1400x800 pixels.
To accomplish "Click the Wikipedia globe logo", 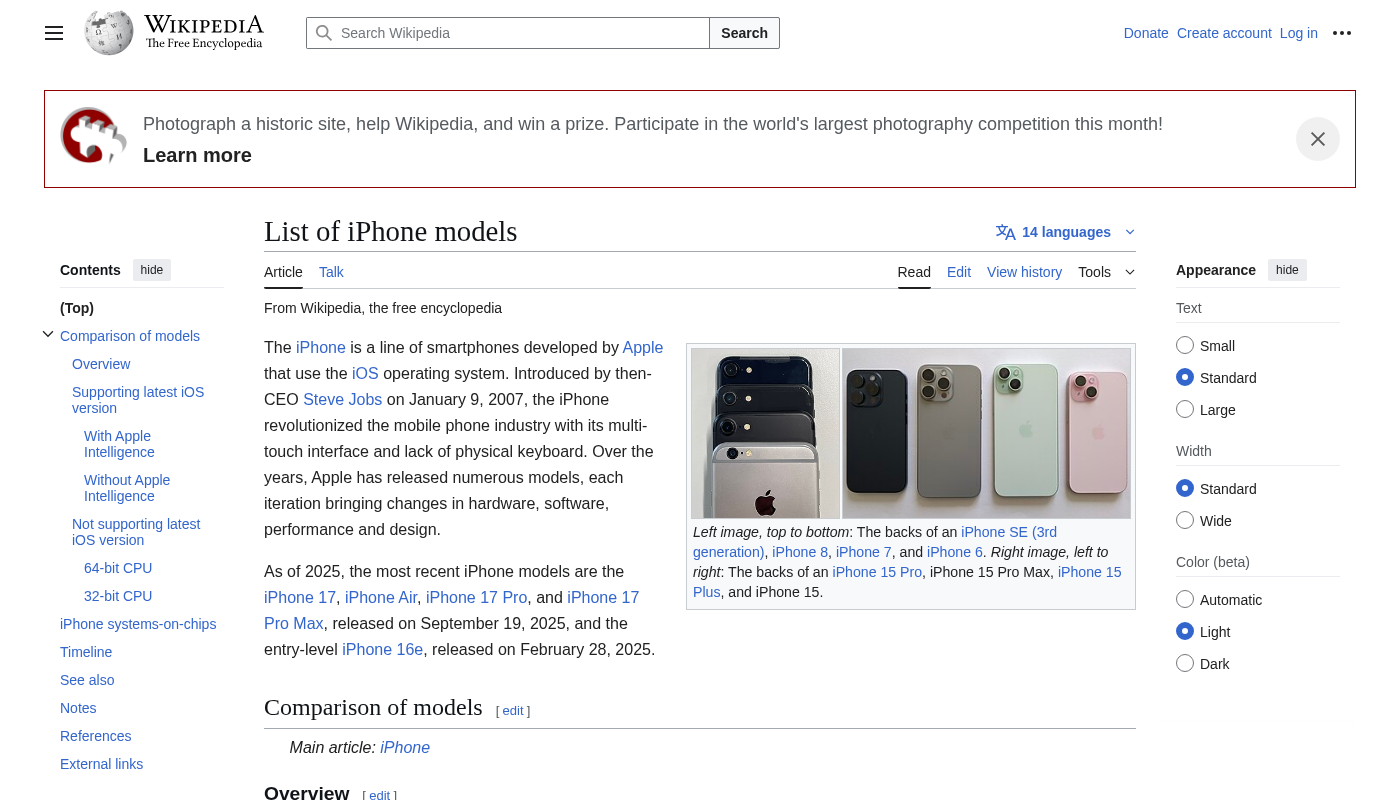I will (x=109, y=33).
